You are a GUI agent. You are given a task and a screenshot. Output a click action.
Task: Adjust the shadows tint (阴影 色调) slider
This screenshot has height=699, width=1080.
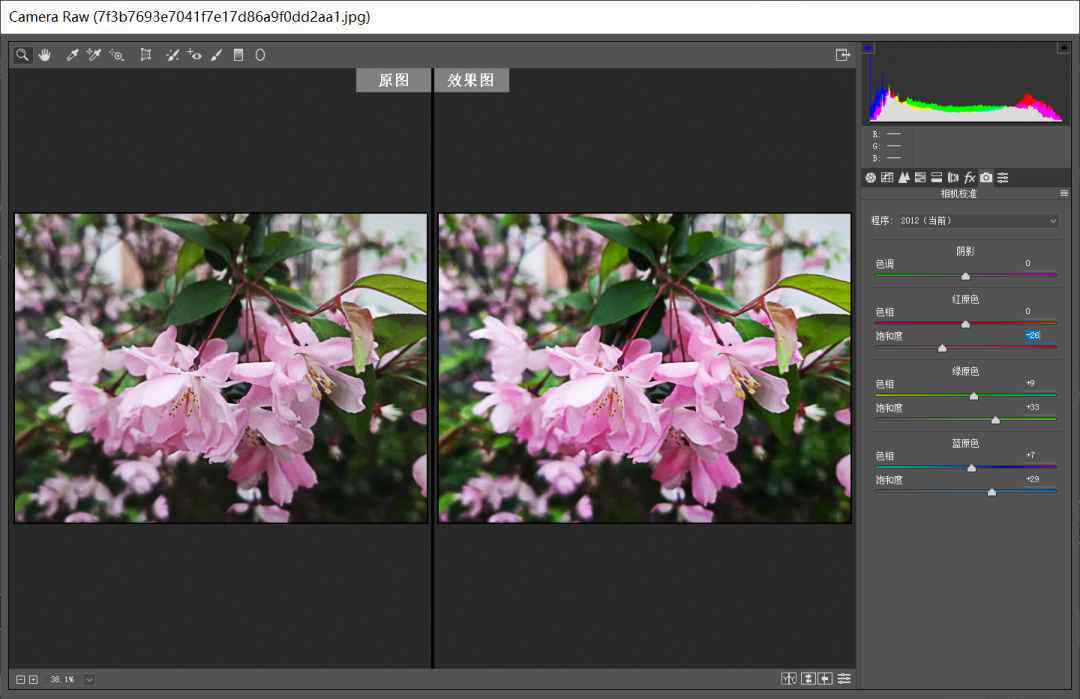(x=966, y=275)
